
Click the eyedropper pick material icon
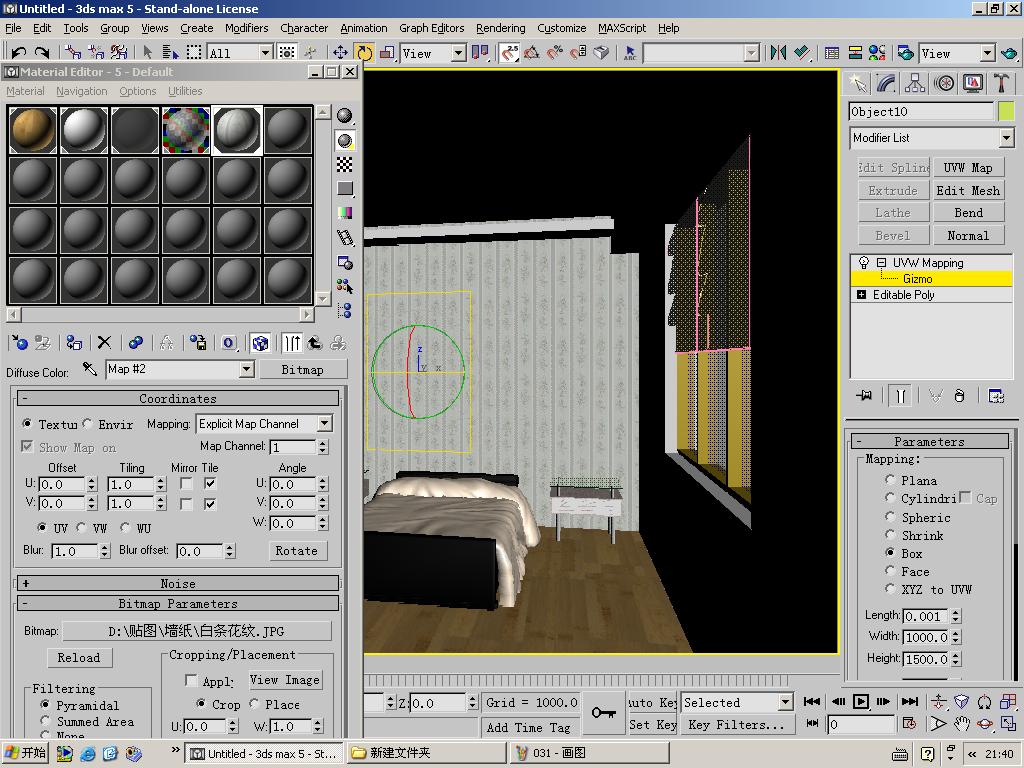click(89, 370)
